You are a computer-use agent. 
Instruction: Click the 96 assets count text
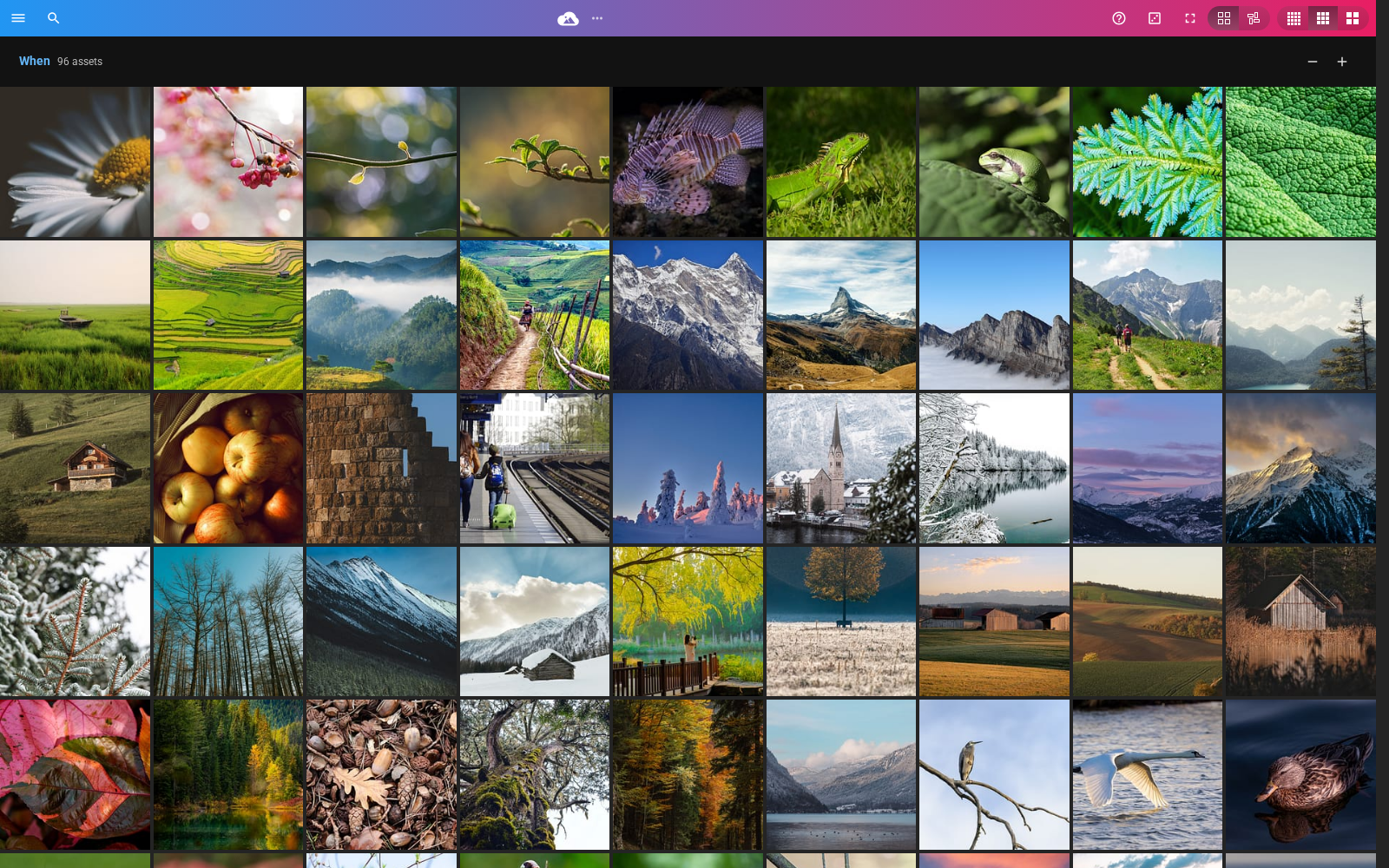point(80,62)
